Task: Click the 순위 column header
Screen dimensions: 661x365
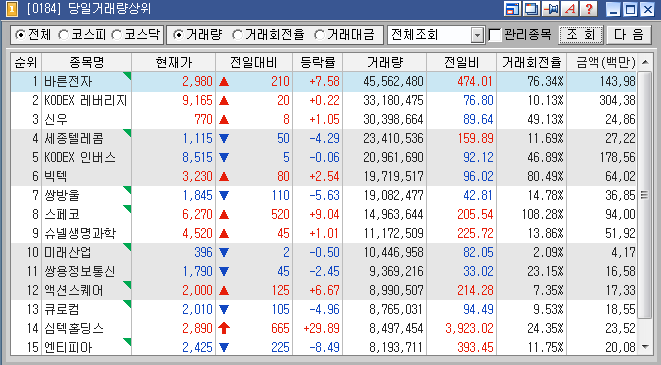Action: pyautogui.click(x=26, y=62)
